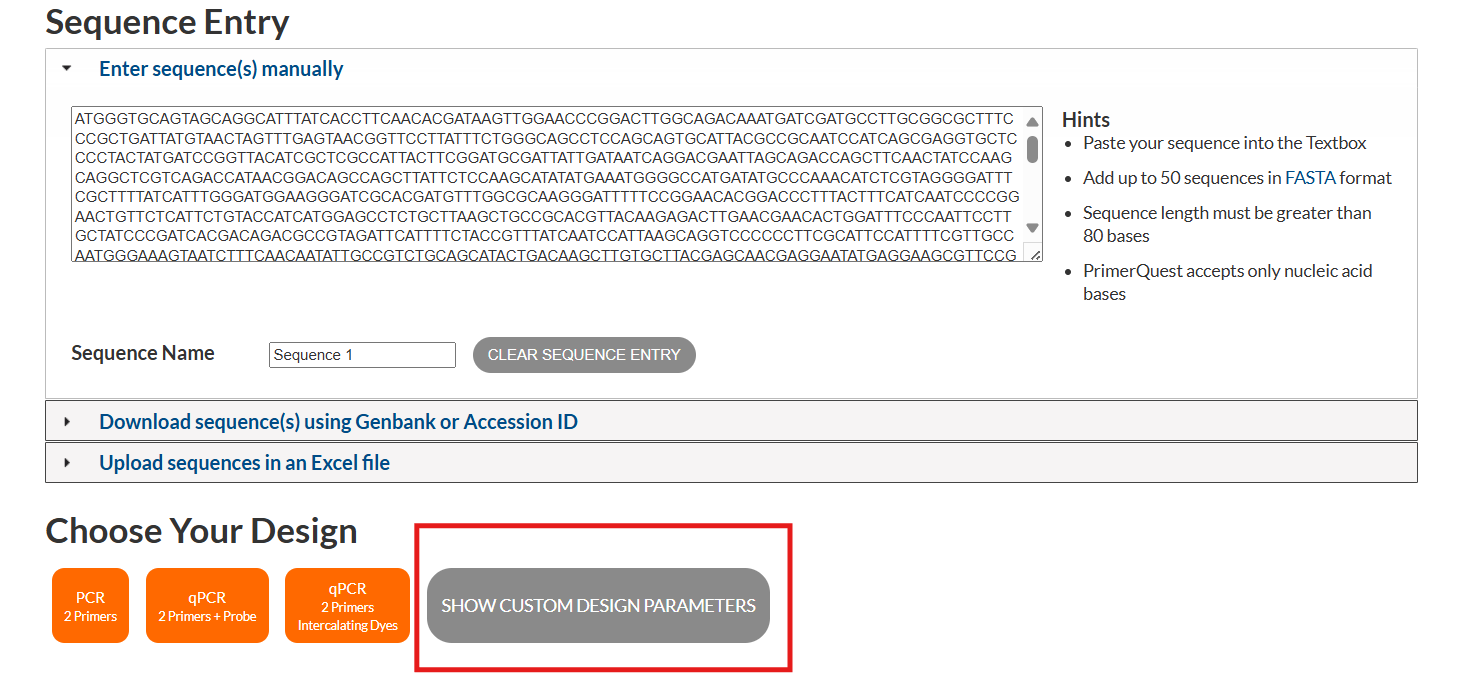The image size is (1468, 697).
Task: Open the FASTA format link
Action: [1306, 178]
